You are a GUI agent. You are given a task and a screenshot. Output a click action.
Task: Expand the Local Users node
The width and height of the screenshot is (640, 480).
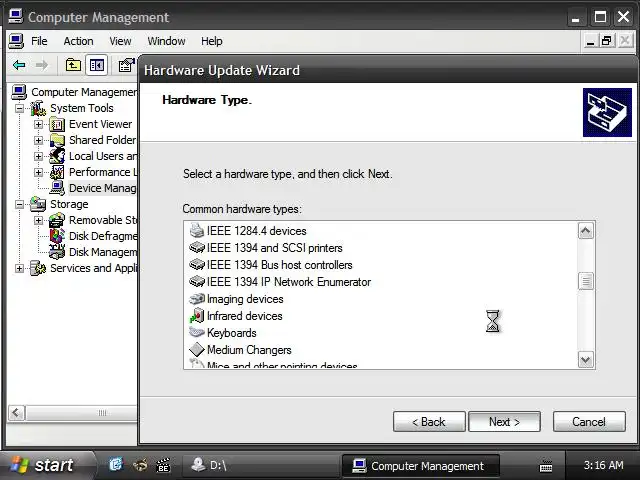38,156
